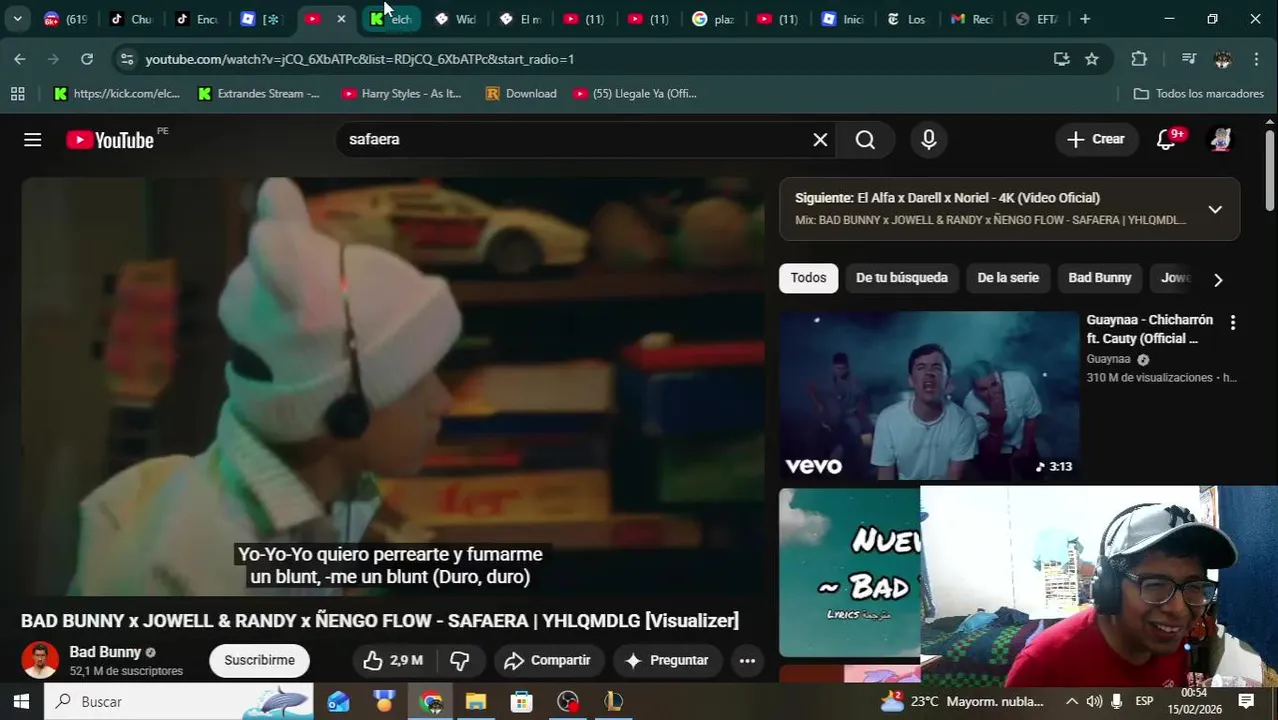Switch to the Gmail Reci tab

pos(970,19)
